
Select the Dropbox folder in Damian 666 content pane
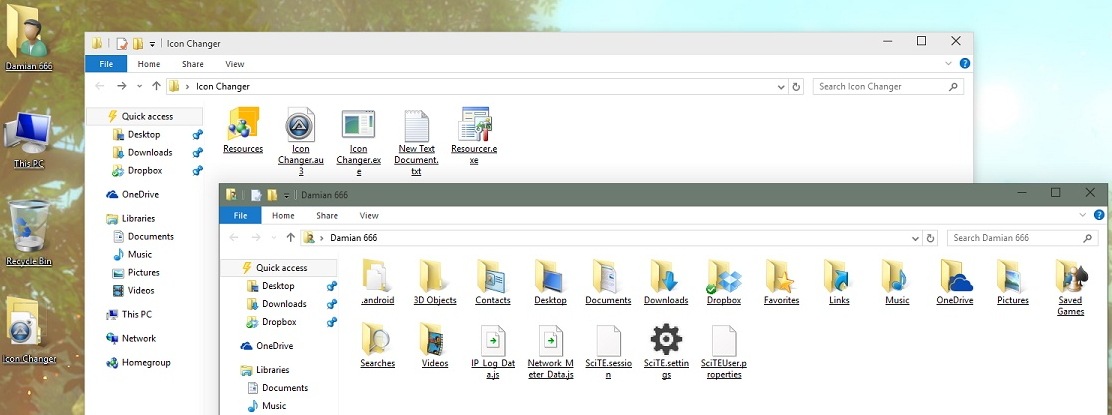pos(723,282)
